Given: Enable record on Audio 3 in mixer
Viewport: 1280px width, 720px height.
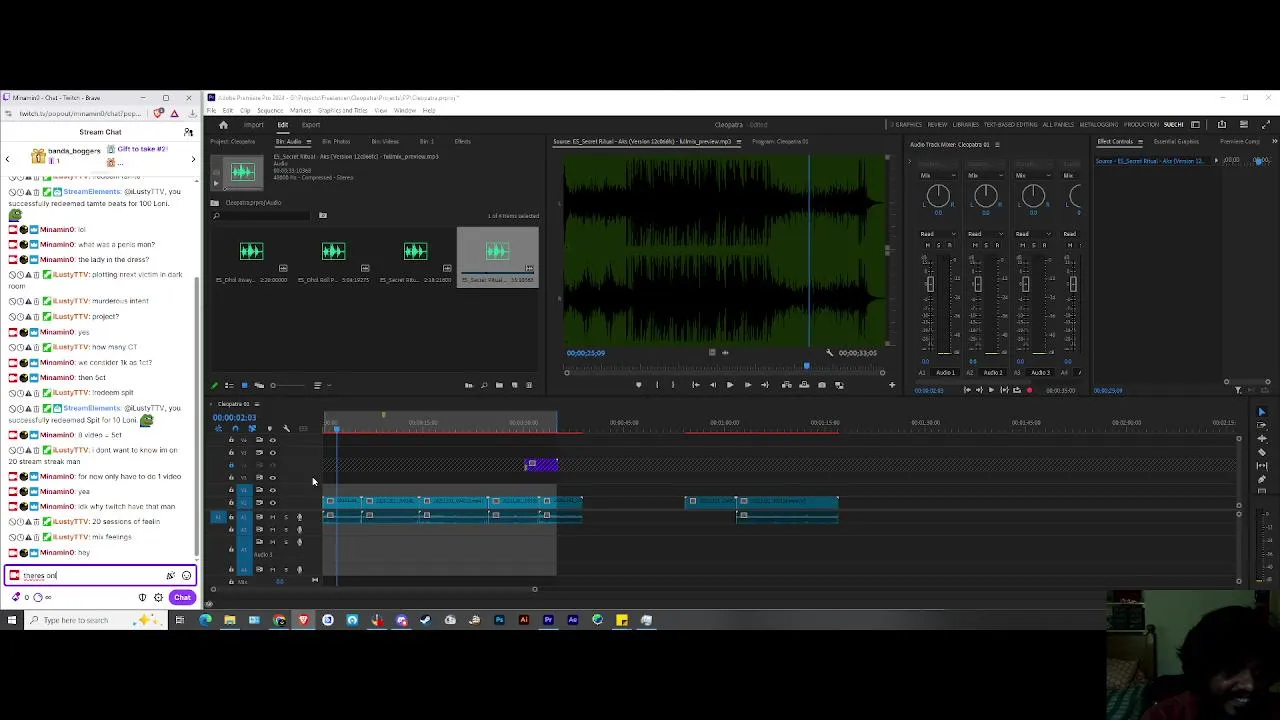Looking at the screenshot, I should click(1044, 245).
